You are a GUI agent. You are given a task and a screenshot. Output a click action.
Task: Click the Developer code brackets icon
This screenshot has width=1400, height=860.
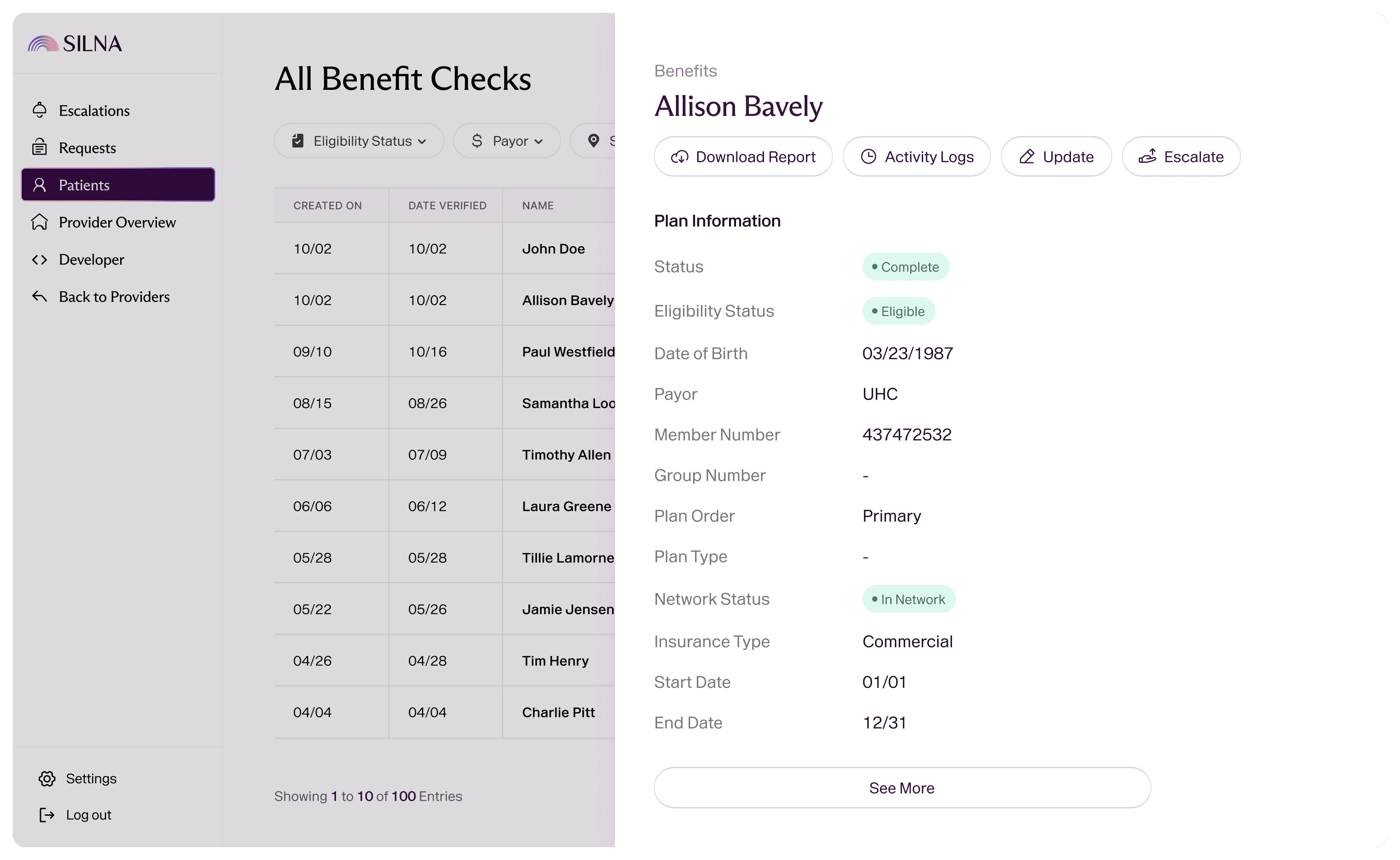click(39, 259)
